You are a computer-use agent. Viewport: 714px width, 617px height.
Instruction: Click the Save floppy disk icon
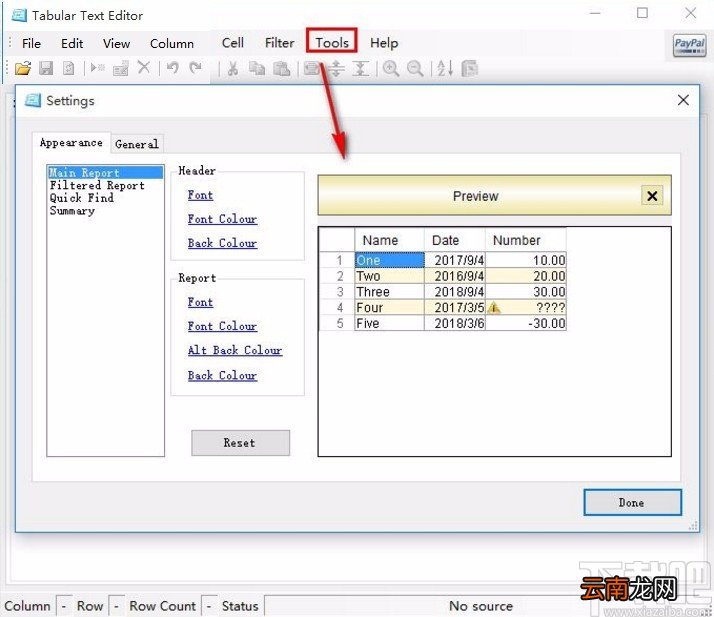pos(46,68)
